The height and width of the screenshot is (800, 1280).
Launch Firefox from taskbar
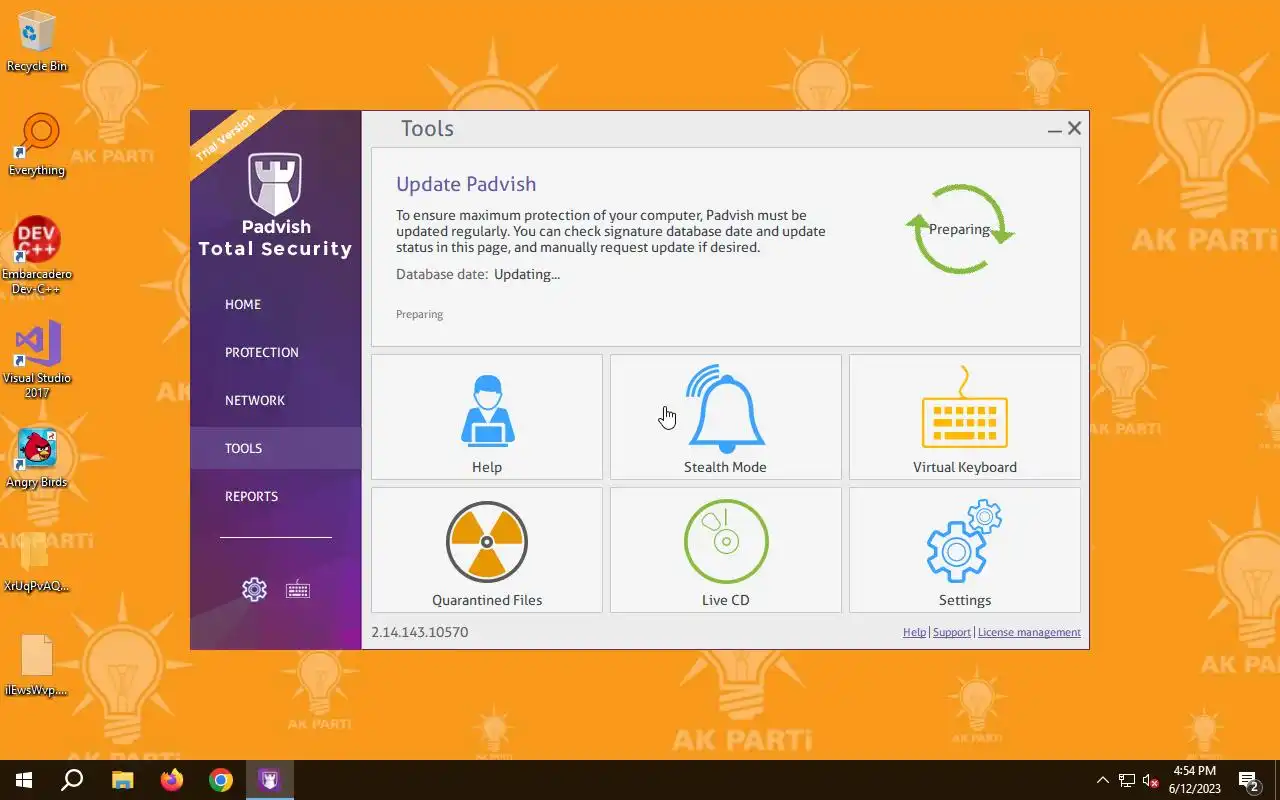pyautogui.click(x=172, y=780)
